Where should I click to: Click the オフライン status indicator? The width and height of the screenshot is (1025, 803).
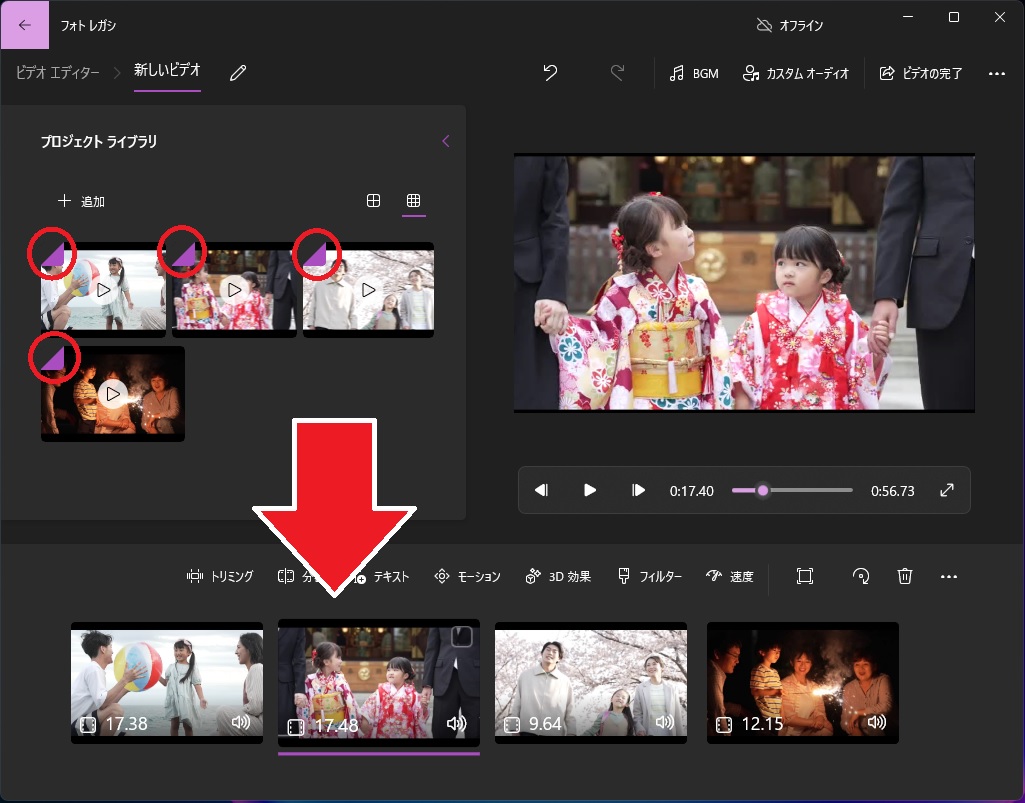[790, 26]
